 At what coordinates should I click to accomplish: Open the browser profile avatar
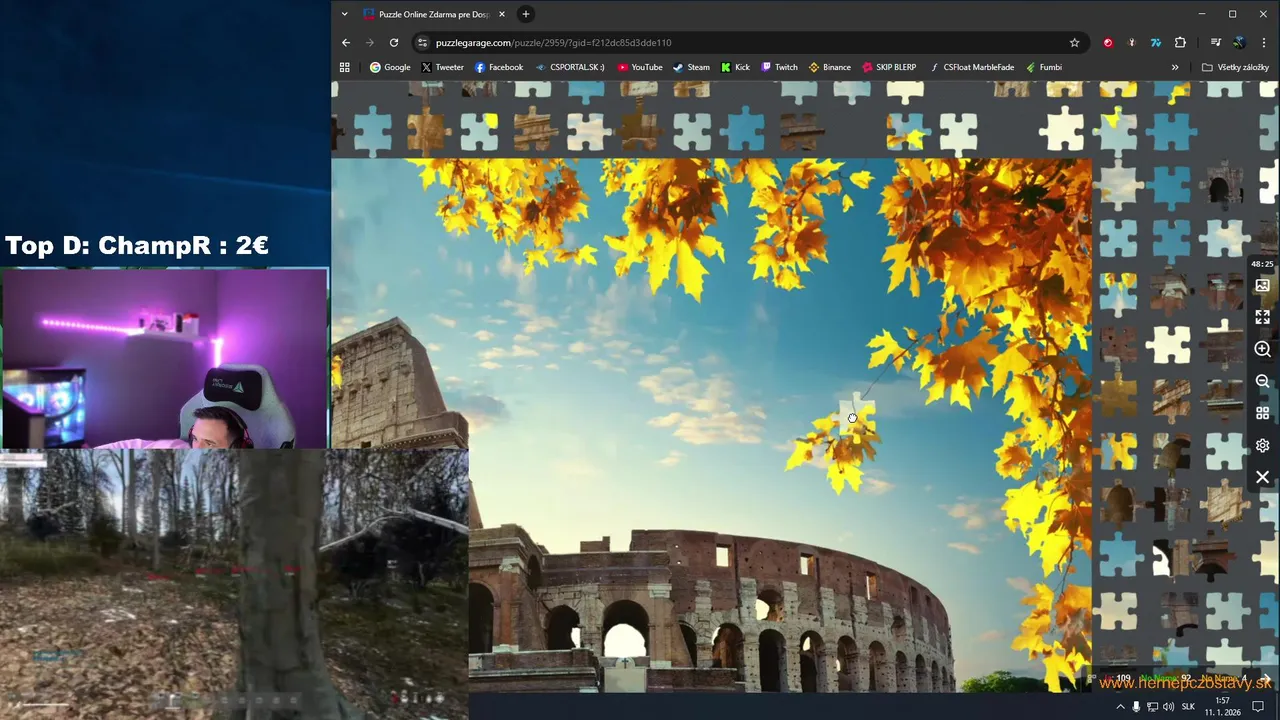pyautogui.click(x=1239, y=43)
